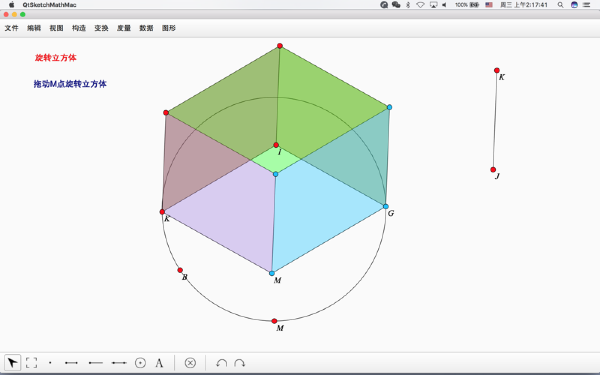Click the red title text 旋转立方体

click(55, 57)
